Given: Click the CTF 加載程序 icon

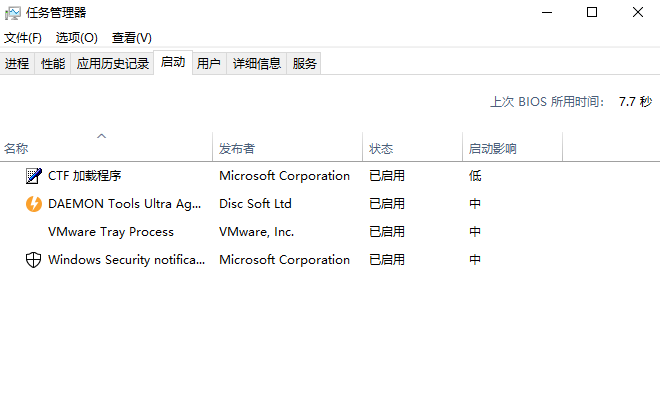Looking at the screenshot, I should tap(33, 176).
